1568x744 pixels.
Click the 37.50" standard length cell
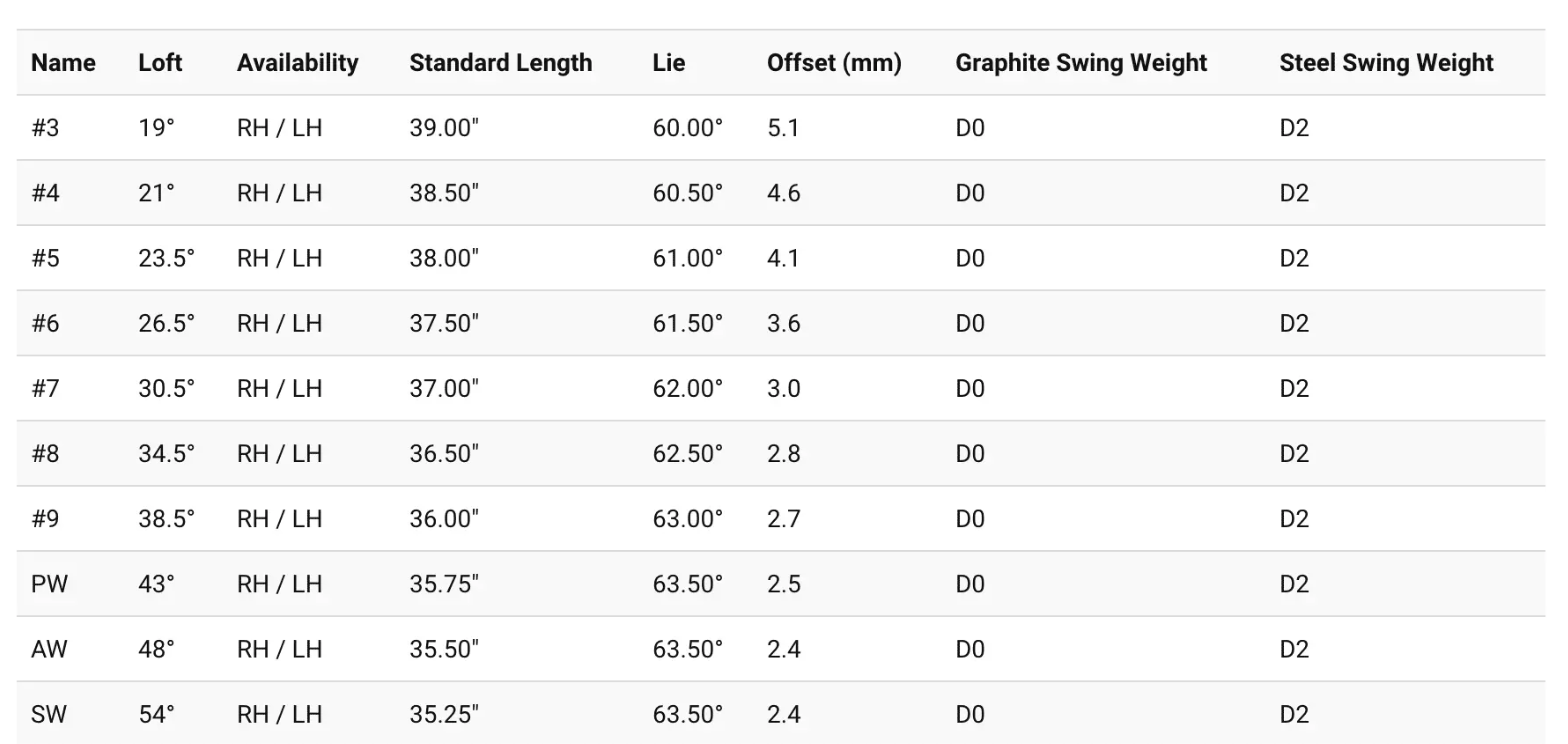[x=444, y=323]
